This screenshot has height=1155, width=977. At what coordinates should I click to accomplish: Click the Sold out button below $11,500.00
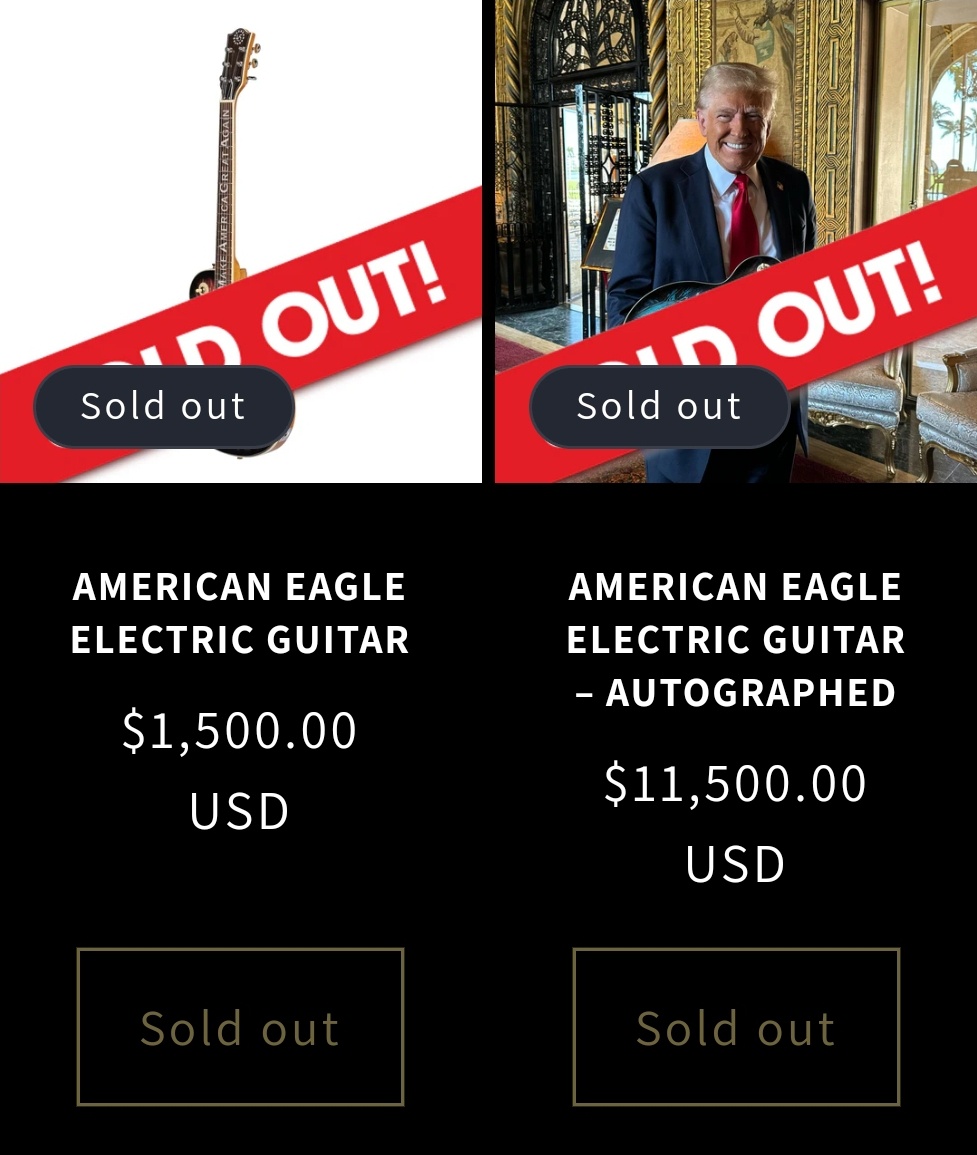click(736, 1027)
